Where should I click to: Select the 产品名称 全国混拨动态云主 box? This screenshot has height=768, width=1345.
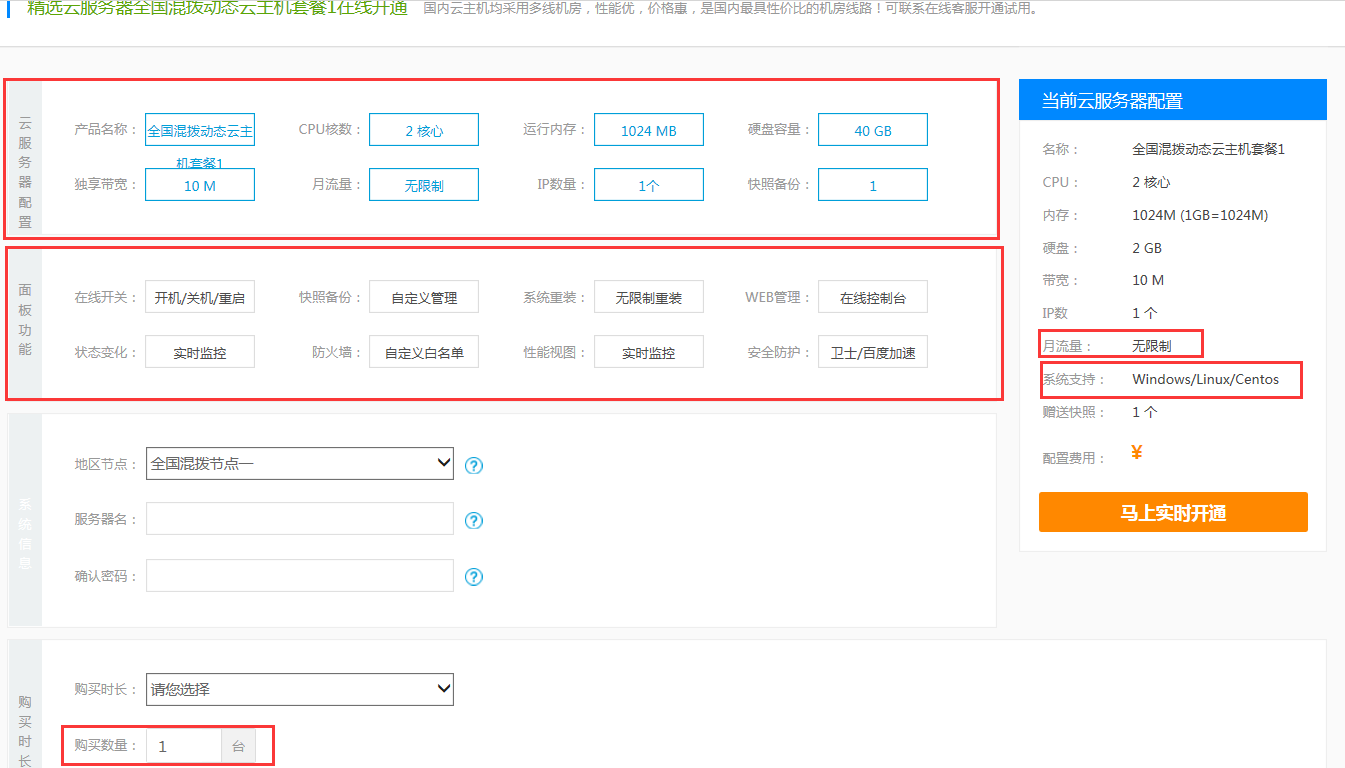pos(200,130)
